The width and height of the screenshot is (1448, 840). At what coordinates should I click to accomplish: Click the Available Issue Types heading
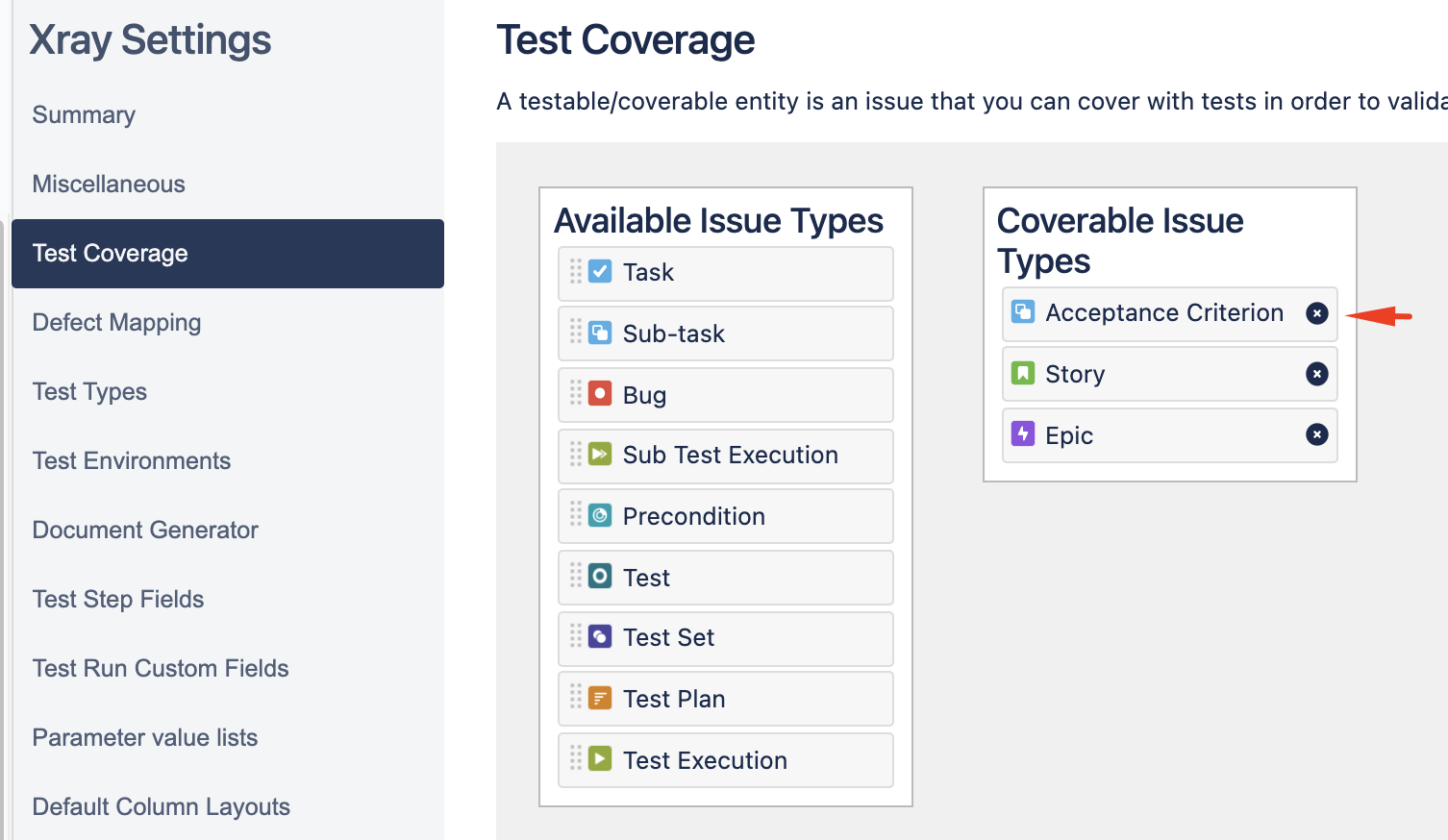point(718,221)
